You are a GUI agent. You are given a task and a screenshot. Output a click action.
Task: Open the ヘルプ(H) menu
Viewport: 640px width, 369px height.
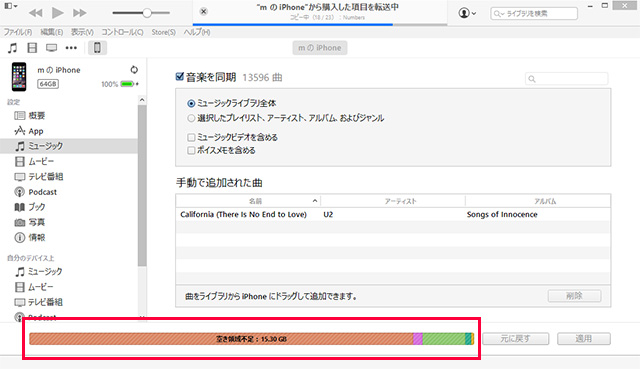197,32
